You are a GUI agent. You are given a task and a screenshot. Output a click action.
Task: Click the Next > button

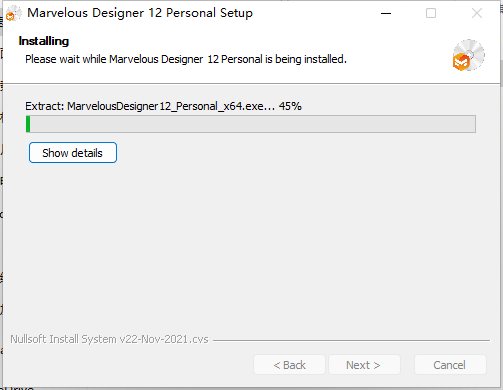[364, 365]
